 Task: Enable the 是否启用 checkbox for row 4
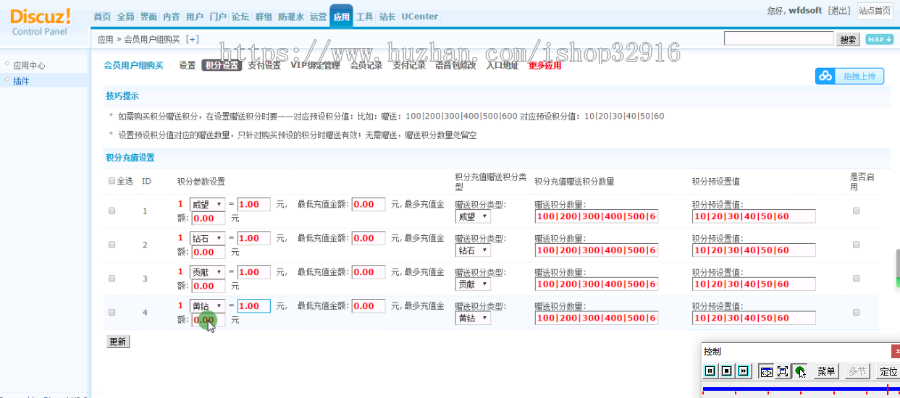(856, 312)
